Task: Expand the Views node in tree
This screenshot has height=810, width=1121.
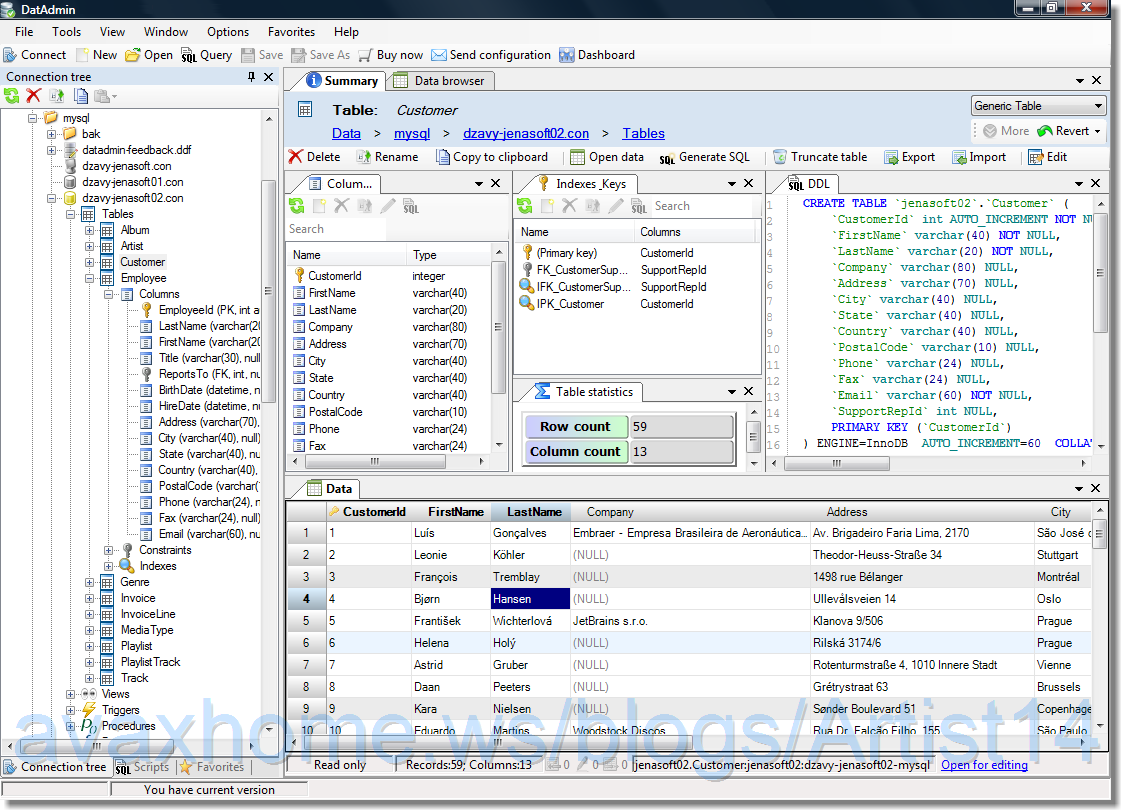Action: (x=71, y=694)
